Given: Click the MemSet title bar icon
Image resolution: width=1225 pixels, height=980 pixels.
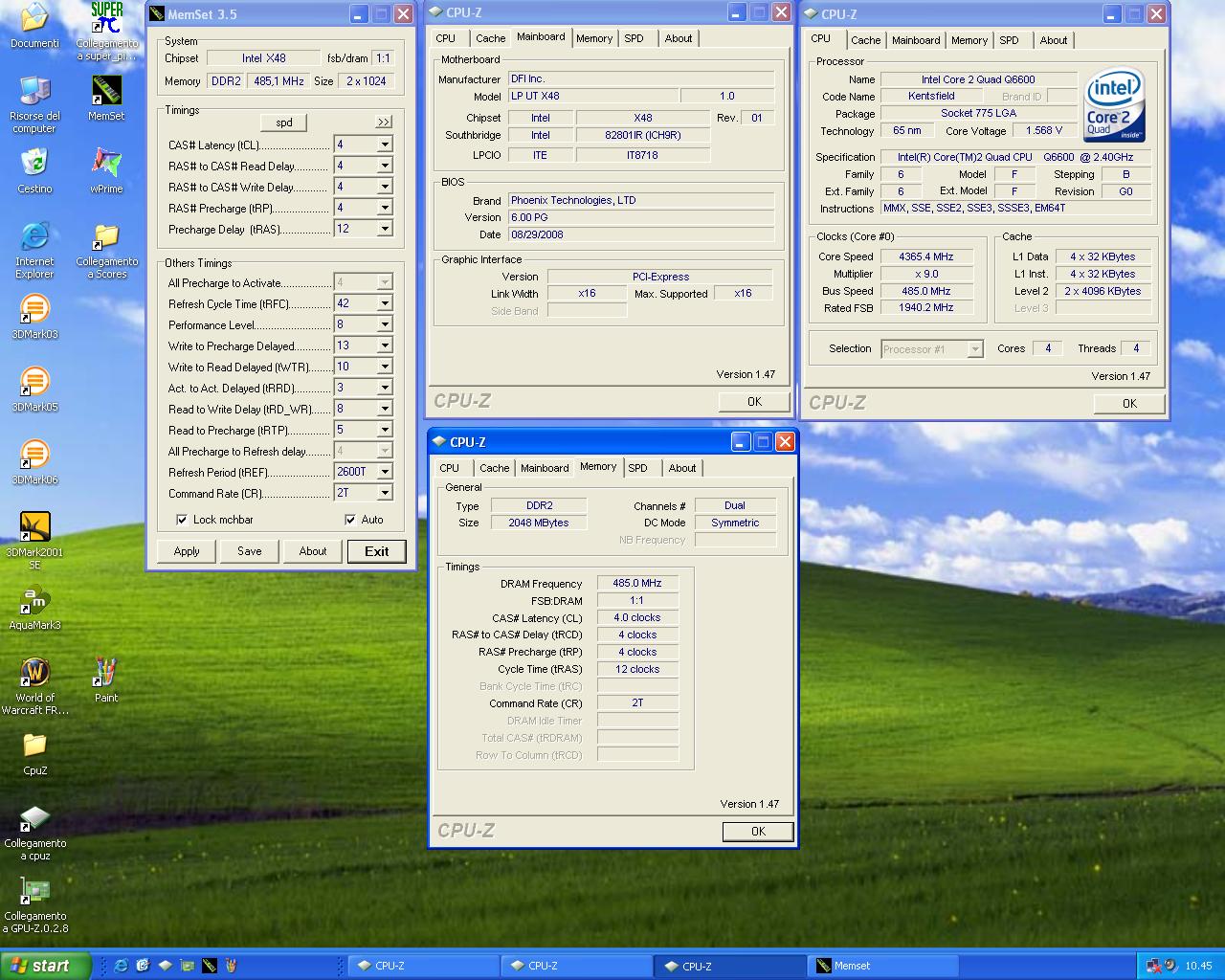Looking at the screenshot, I should [x=157, y=14].
